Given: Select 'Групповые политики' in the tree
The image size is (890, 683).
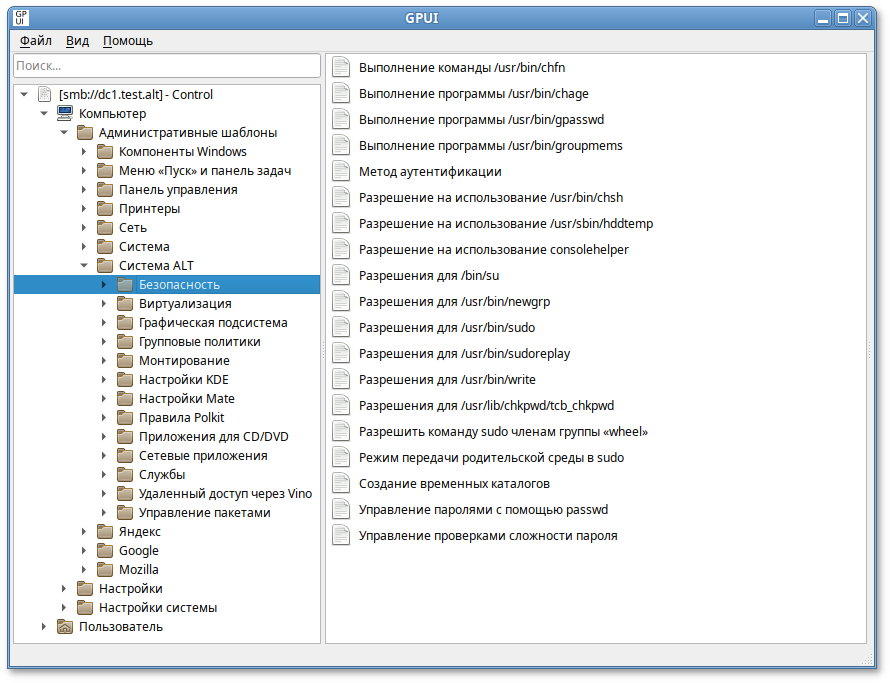Looking at the screenshot, I should [x=199, y=342].
